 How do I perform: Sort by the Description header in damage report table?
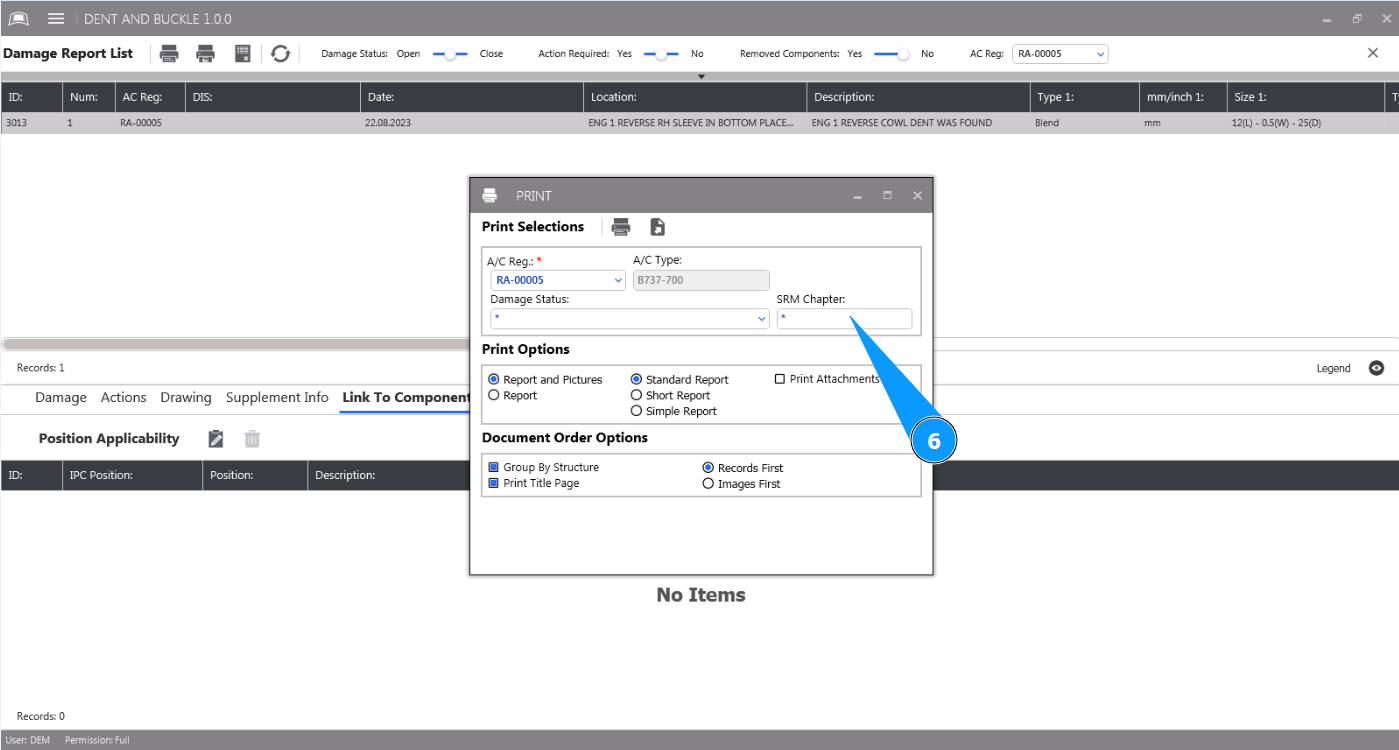tap(918, 97)
